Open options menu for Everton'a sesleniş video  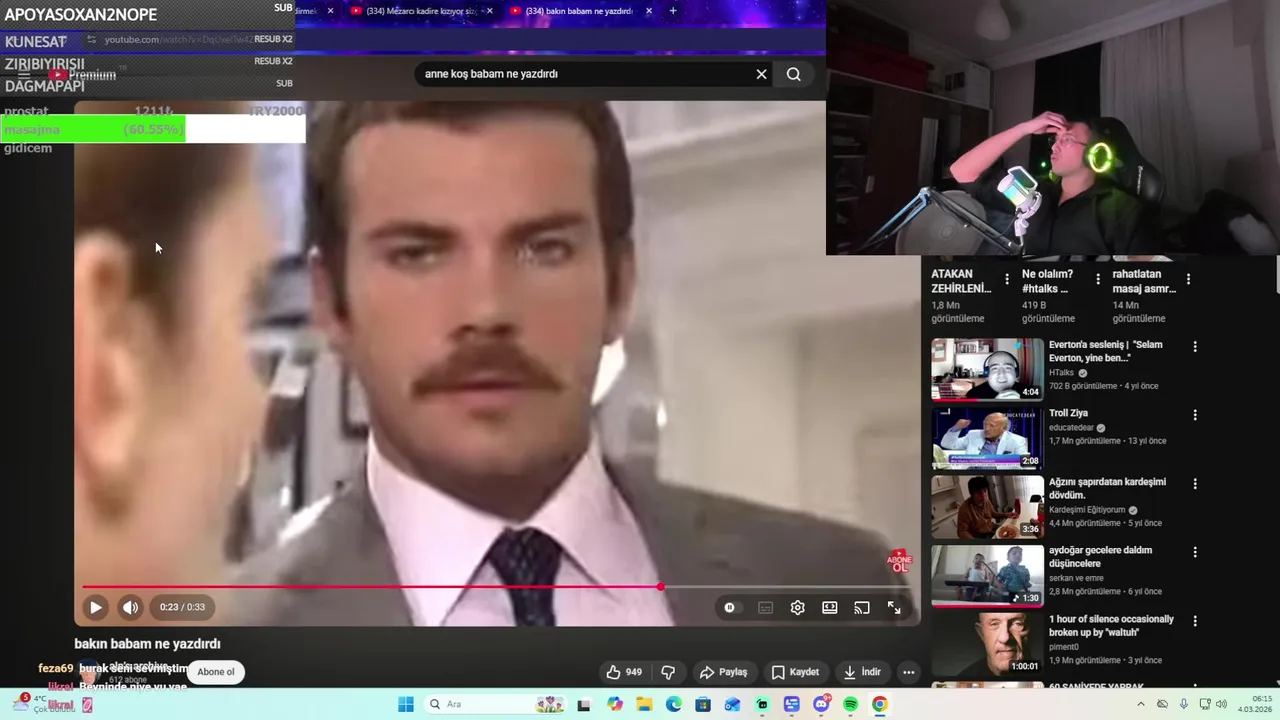[1194, 347]
